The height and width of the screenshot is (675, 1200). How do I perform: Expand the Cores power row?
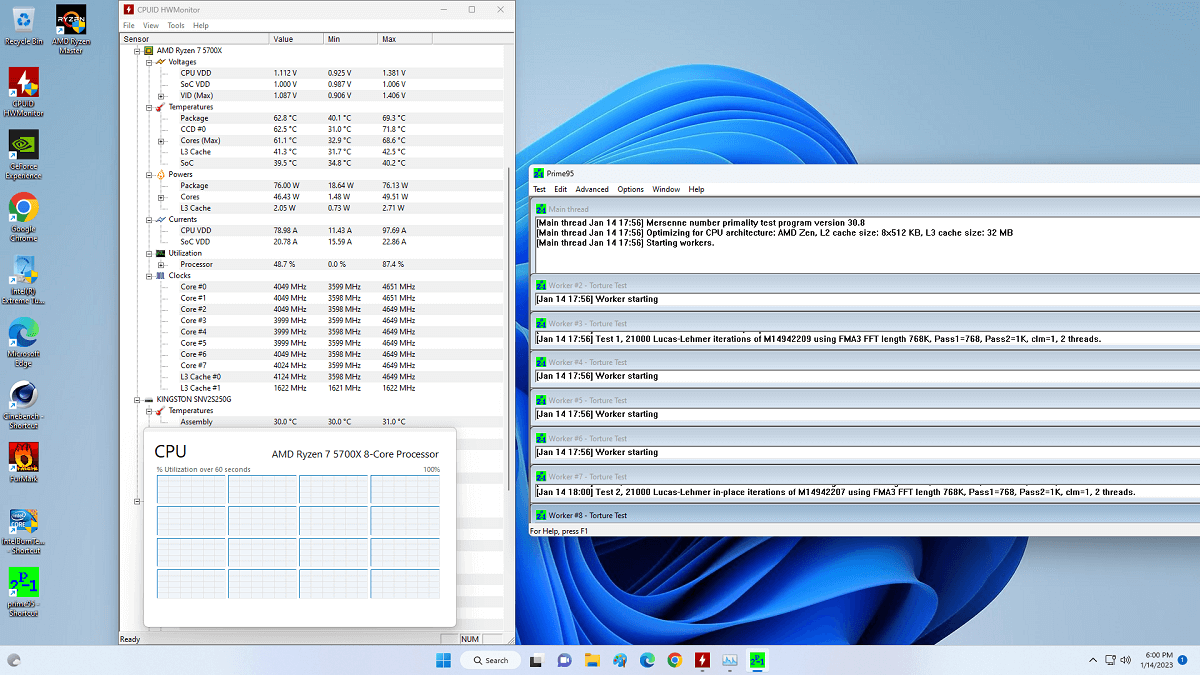coord(160,197)
